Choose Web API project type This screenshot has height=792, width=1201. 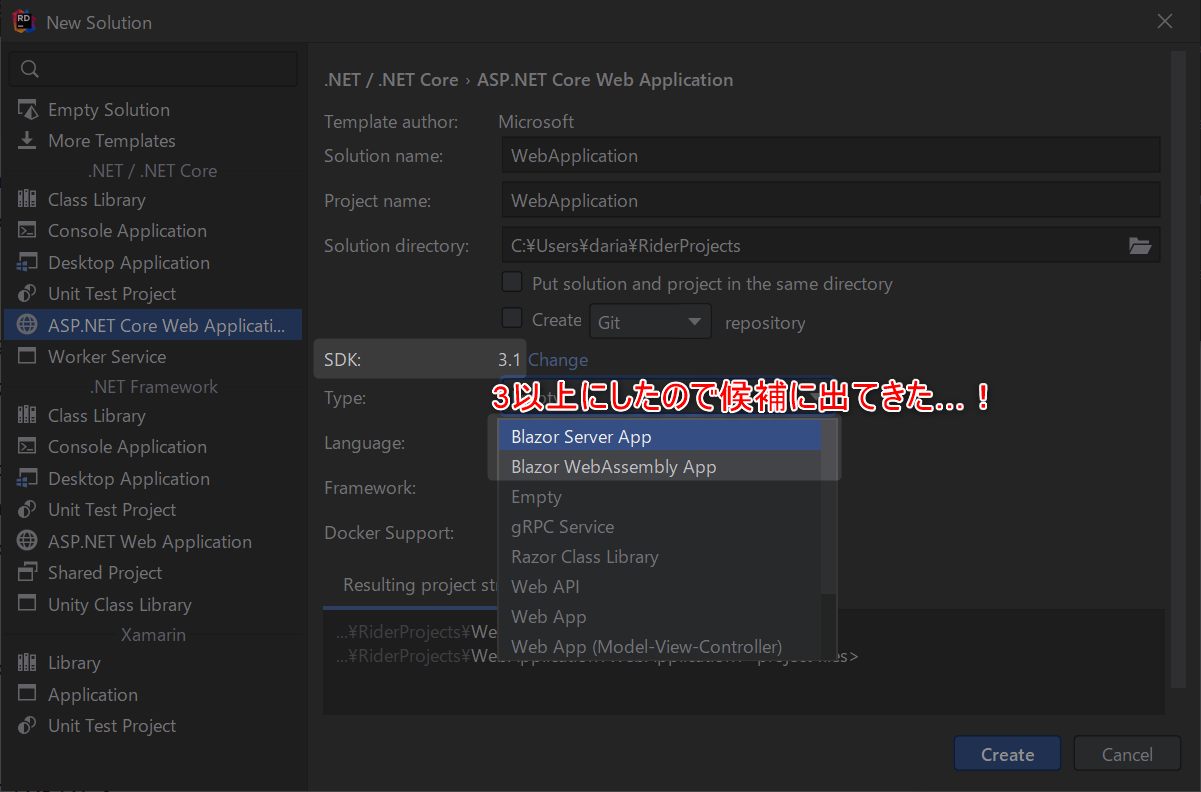pyautogui.click(x=660, y=587)
